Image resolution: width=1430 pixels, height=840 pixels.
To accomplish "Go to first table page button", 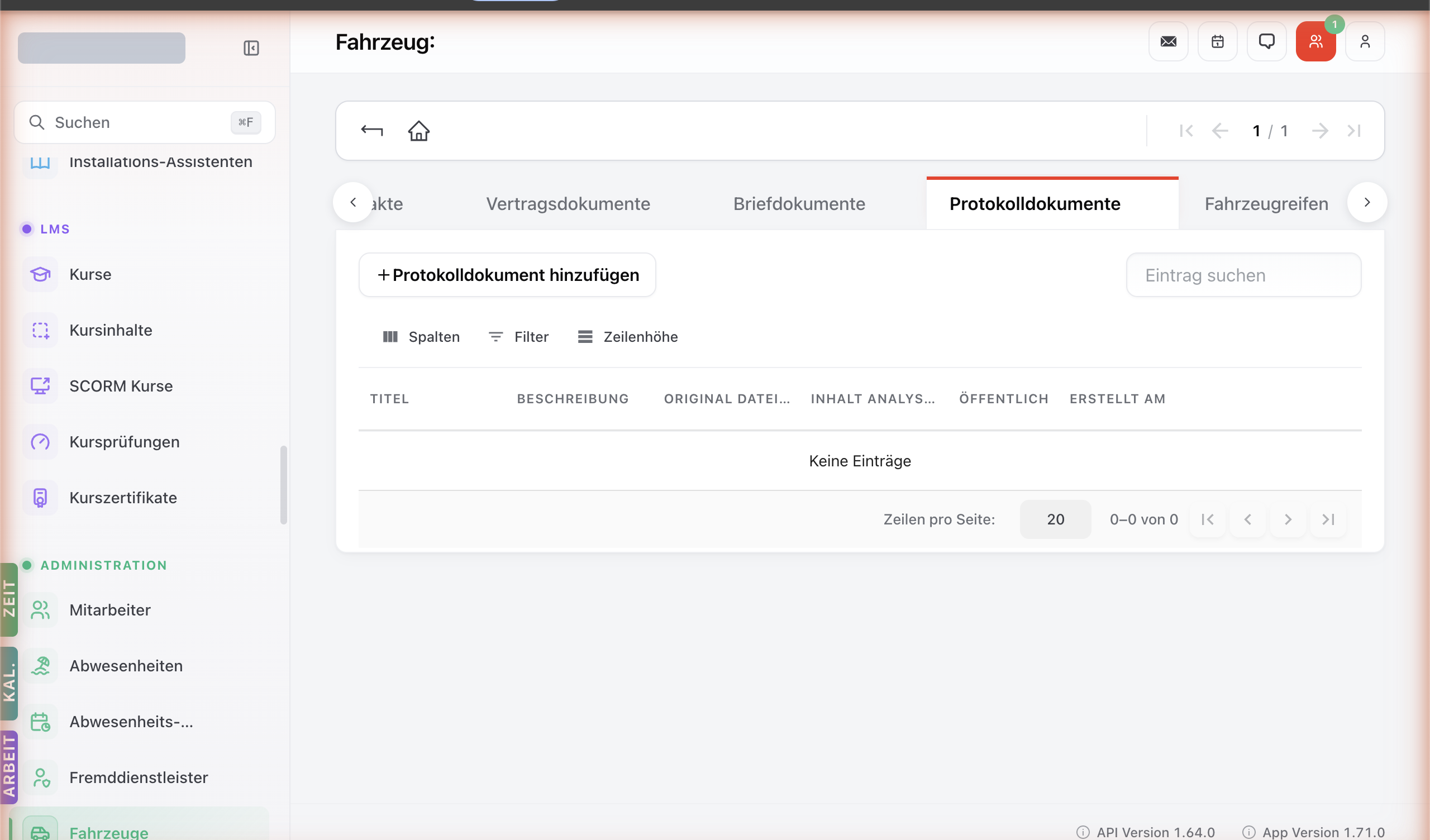I will pyautogui.click(x=1208, y=519).
